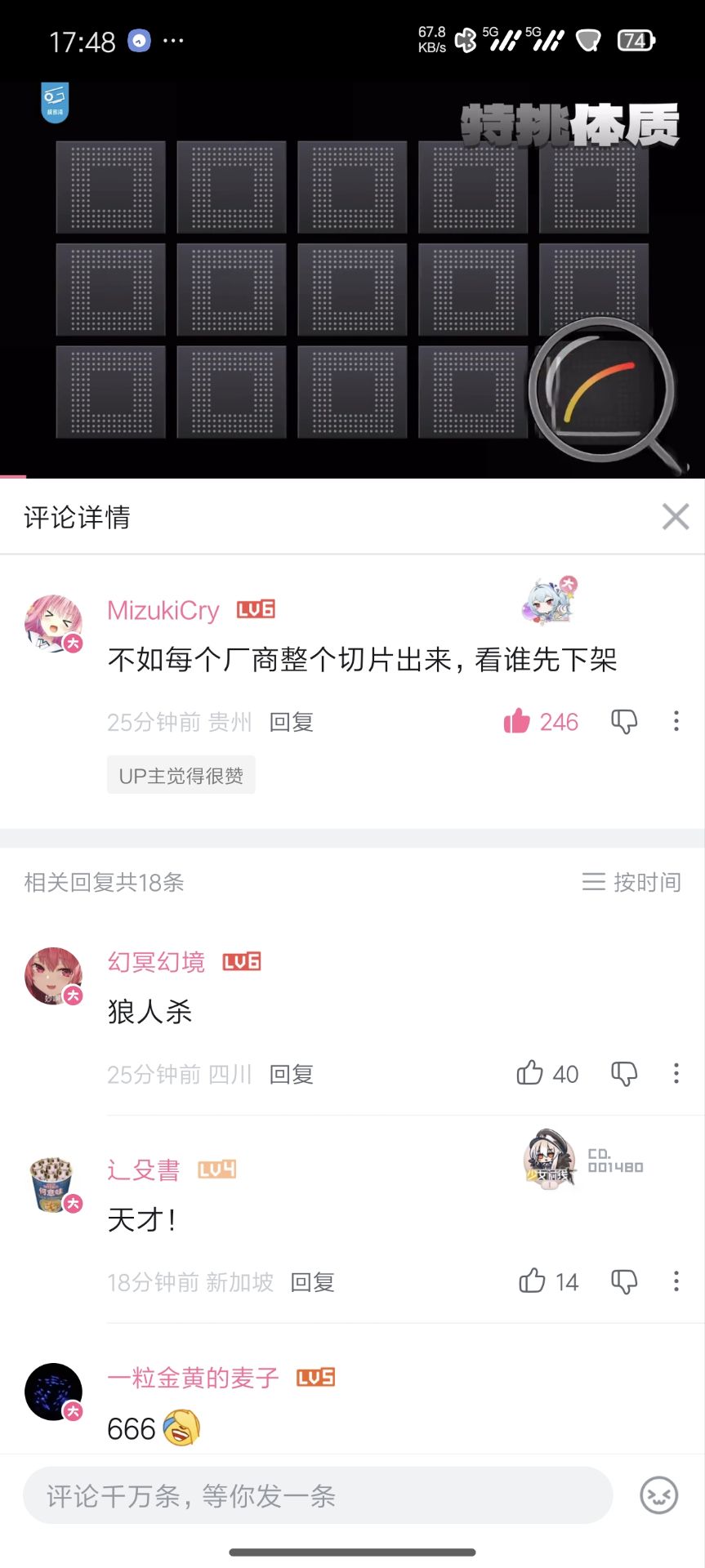Open more options for MizukiCry's comment
This screenshot has height=1568, width=705.
click(676, 721)
